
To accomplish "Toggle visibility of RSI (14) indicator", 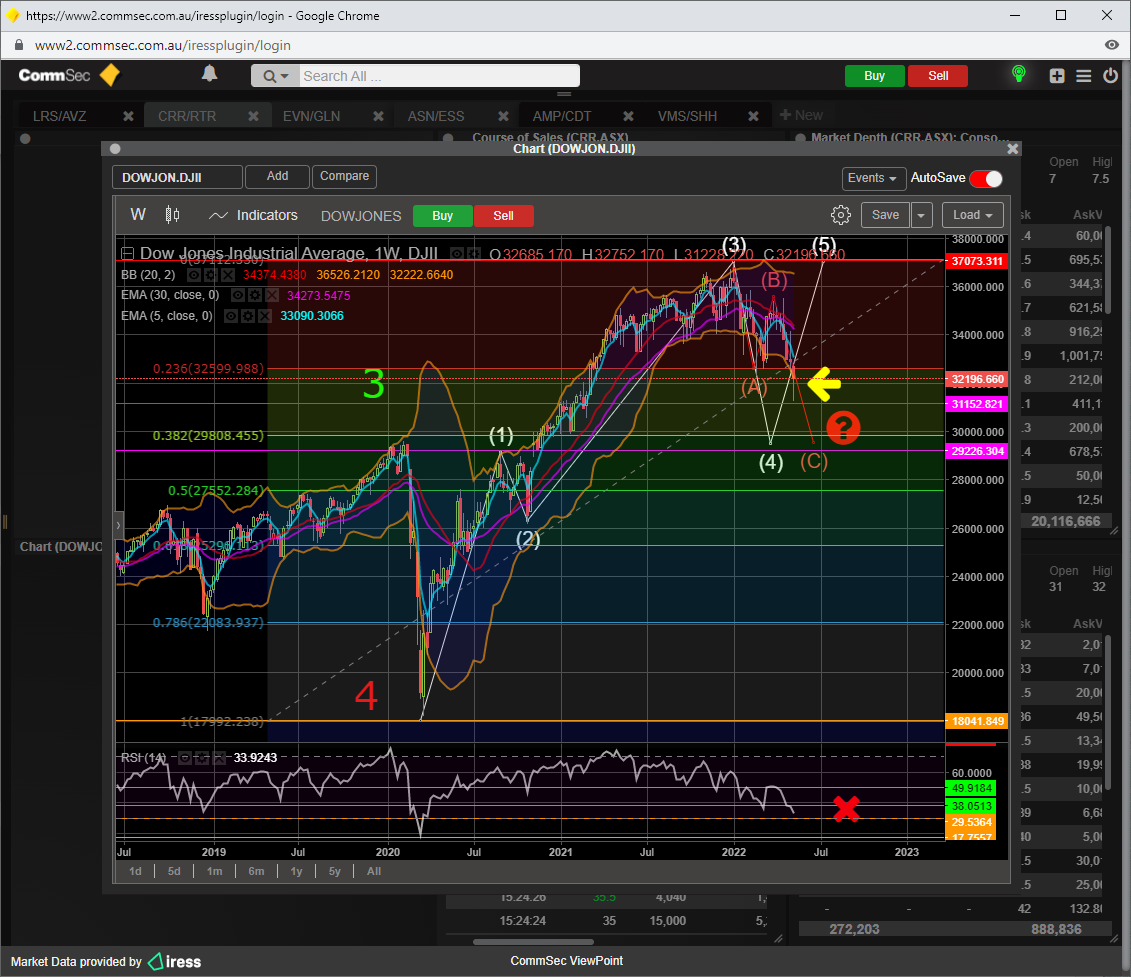I will tap(185, 758).
